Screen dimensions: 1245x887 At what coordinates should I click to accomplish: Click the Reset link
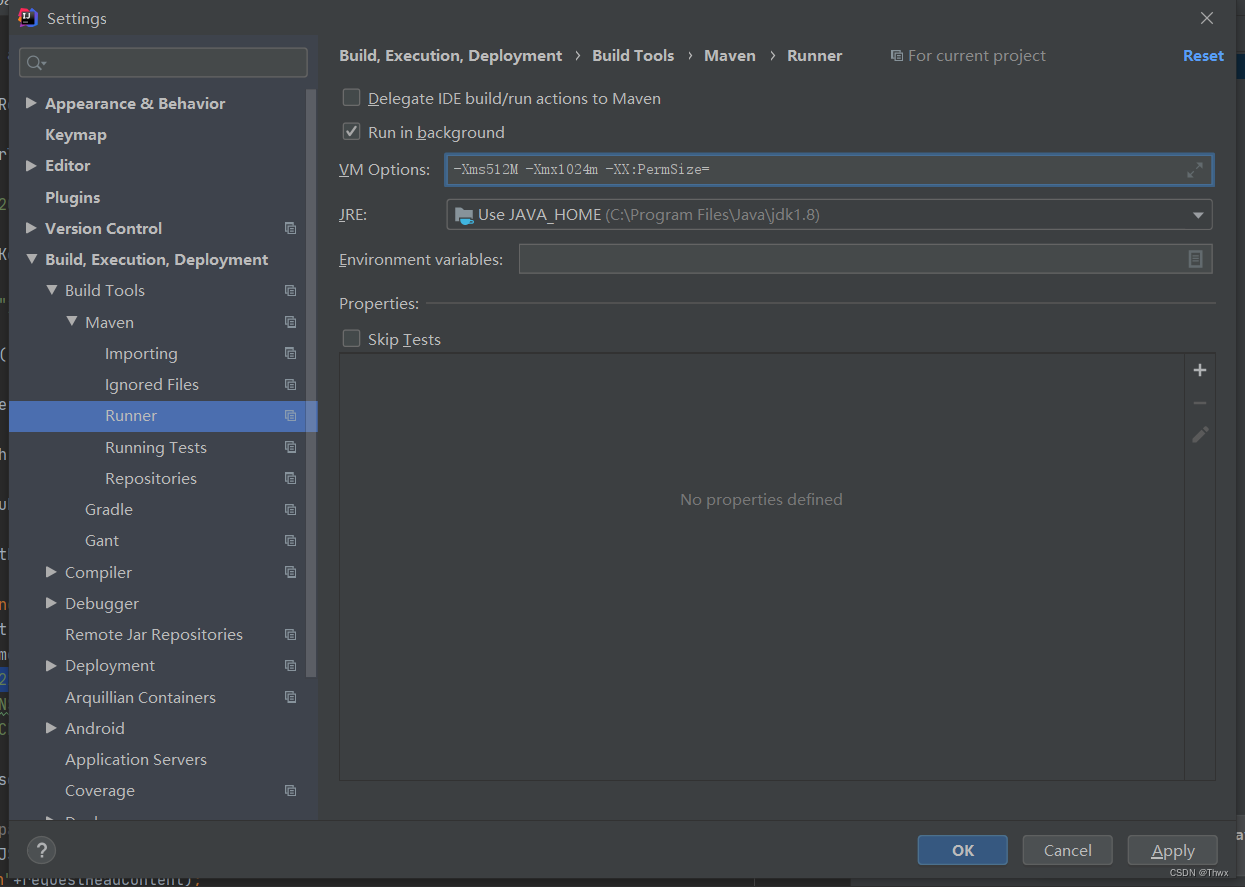click(1203, 55)
